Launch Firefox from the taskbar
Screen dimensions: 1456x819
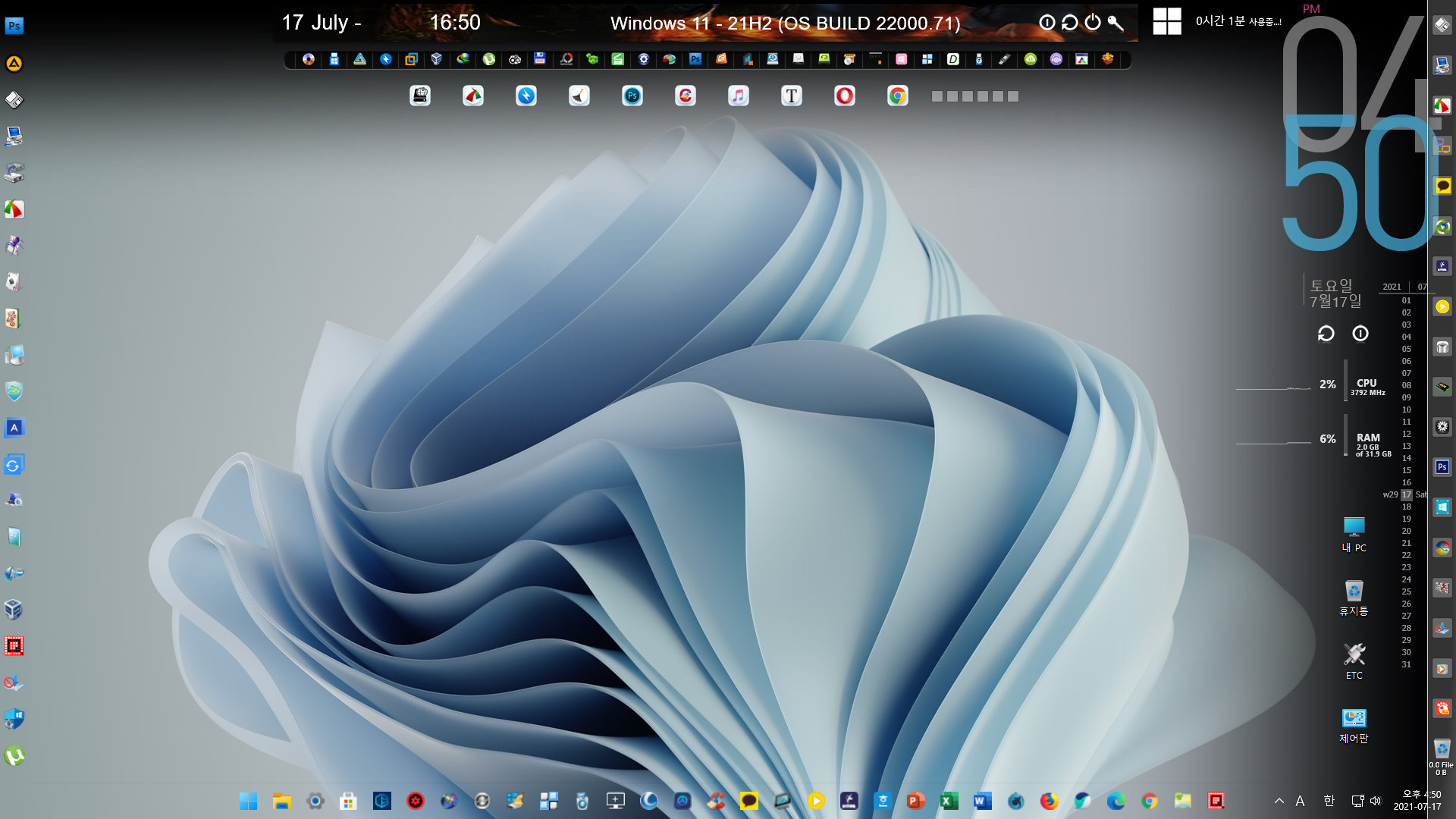coord(1049,801)
